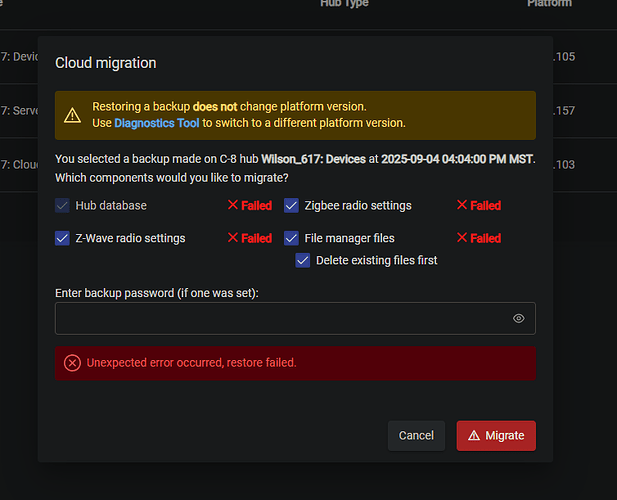Screen dimensions: 617x500
Task: Click the warning triangle icon in yellow banner
Action: (72, 115)
